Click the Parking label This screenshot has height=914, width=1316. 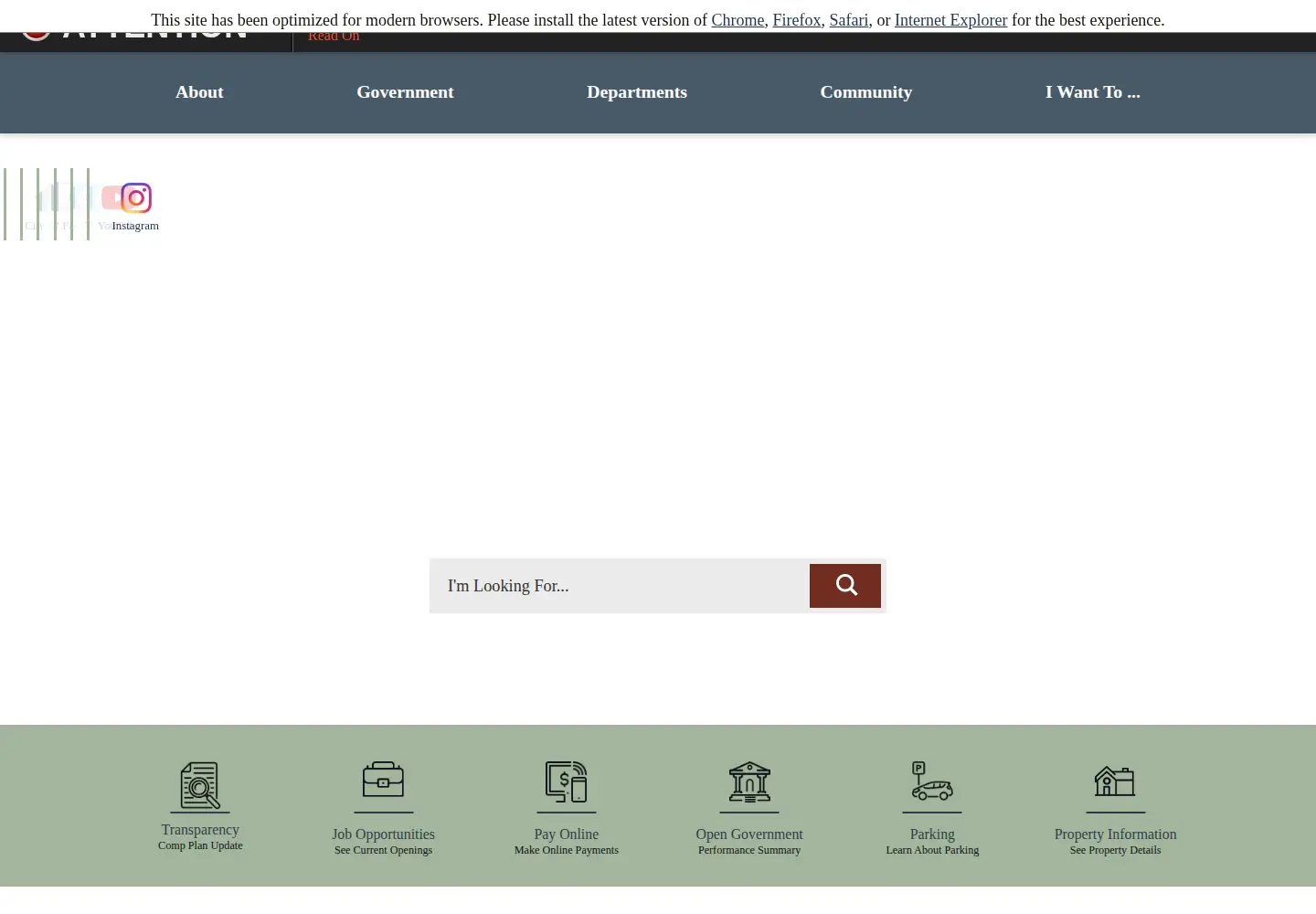pyautogui.click(x=932, y=834)
